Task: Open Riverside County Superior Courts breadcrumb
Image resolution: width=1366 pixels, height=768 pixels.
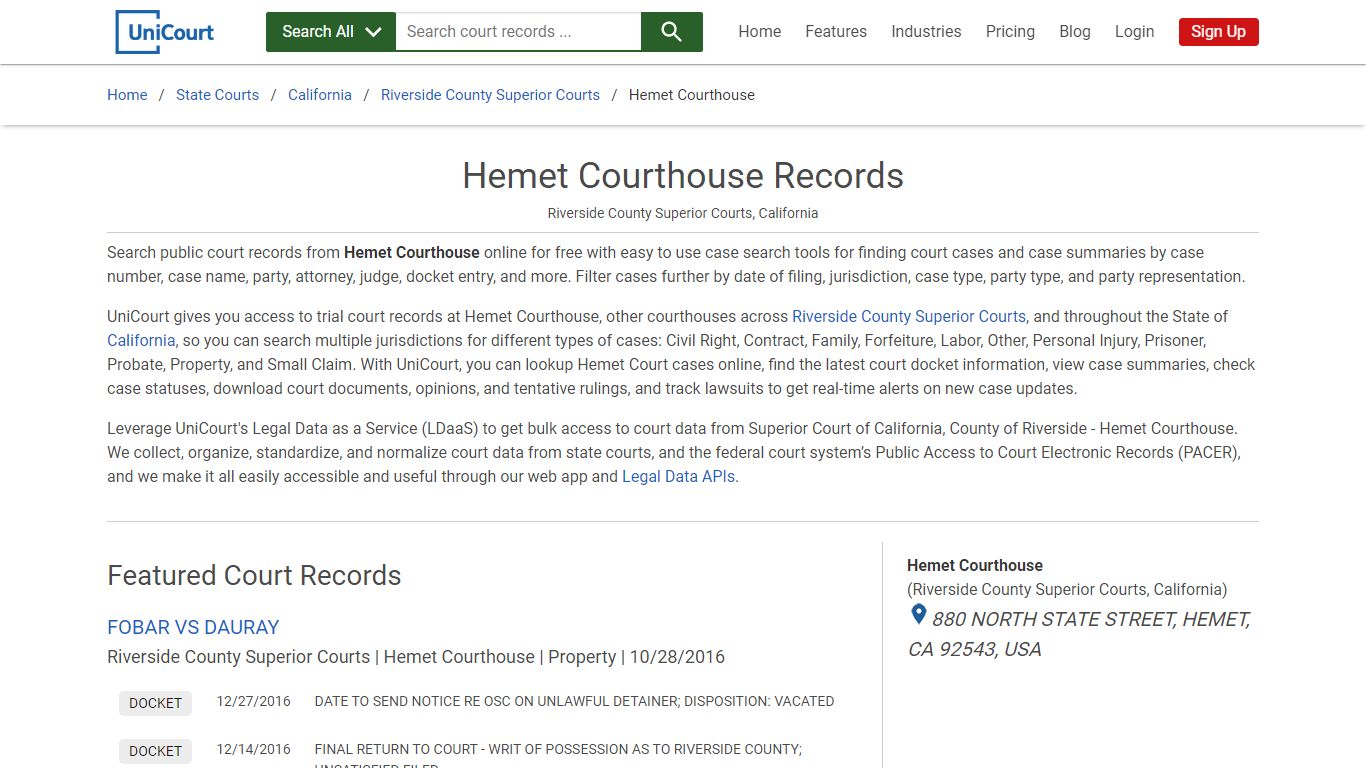Action: point(490,95)
